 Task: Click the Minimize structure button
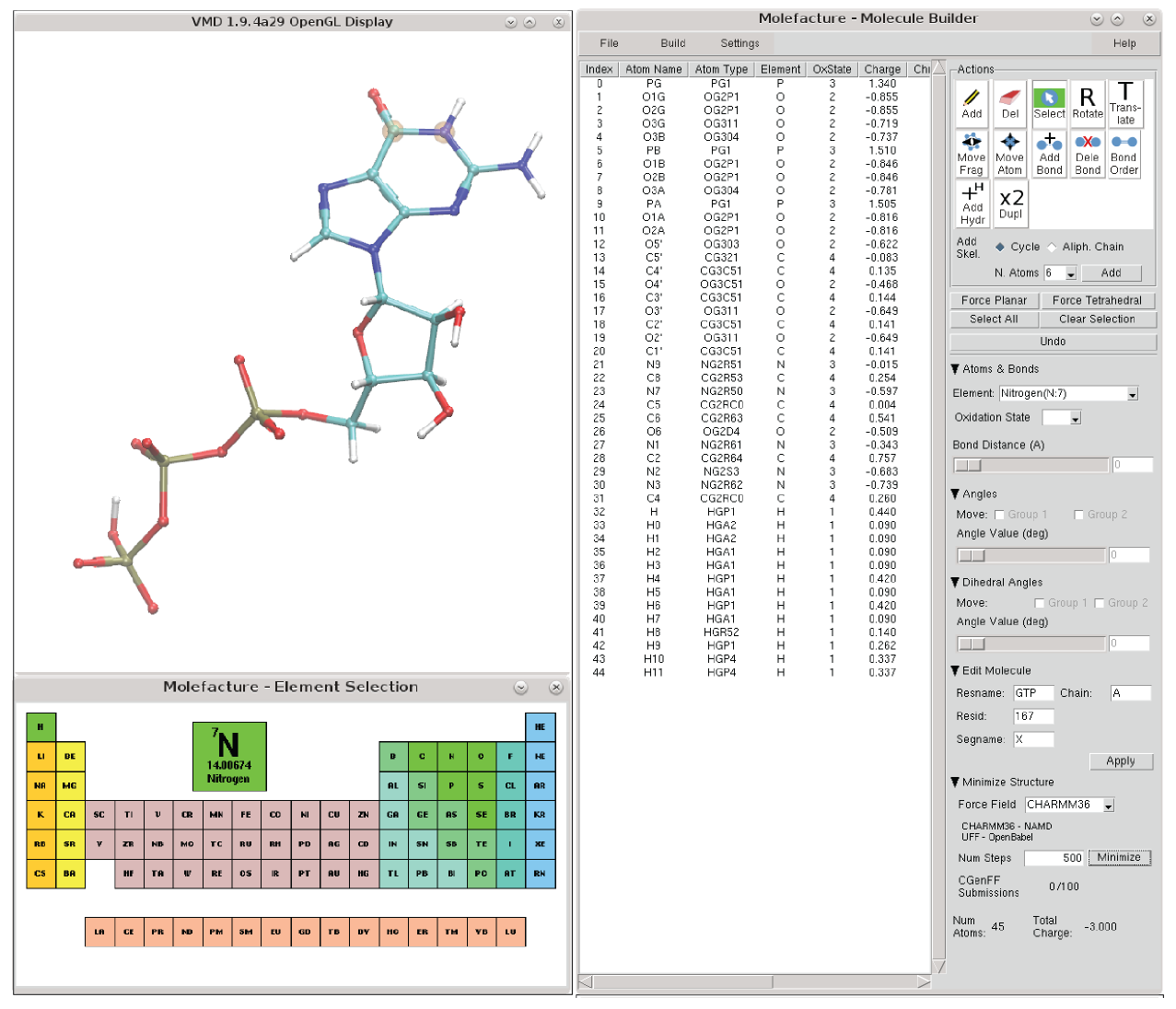click(x=1119, y=858)
